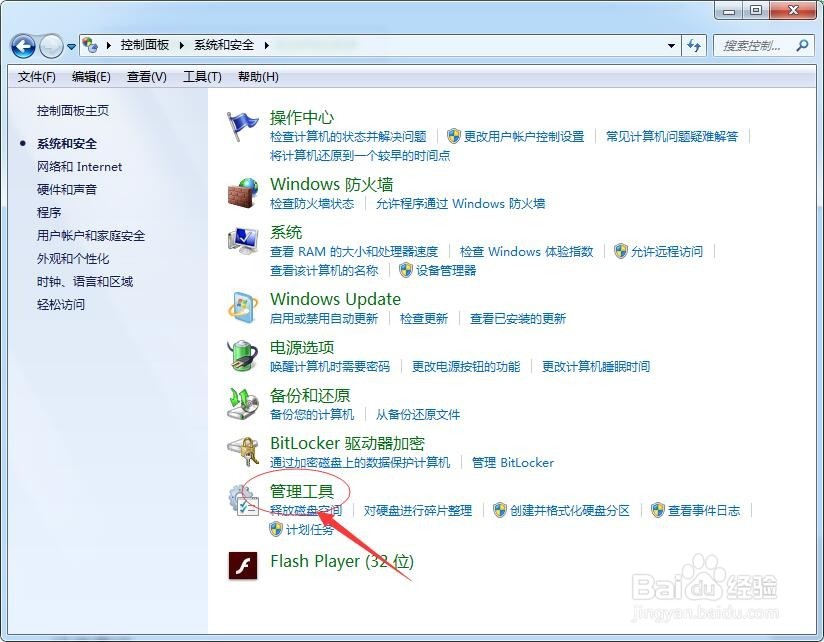Image resolution: width=824 pixels, height=642 pixels.
Task: Click the Backup and Restore icon
Action: [x=242, y=403]
